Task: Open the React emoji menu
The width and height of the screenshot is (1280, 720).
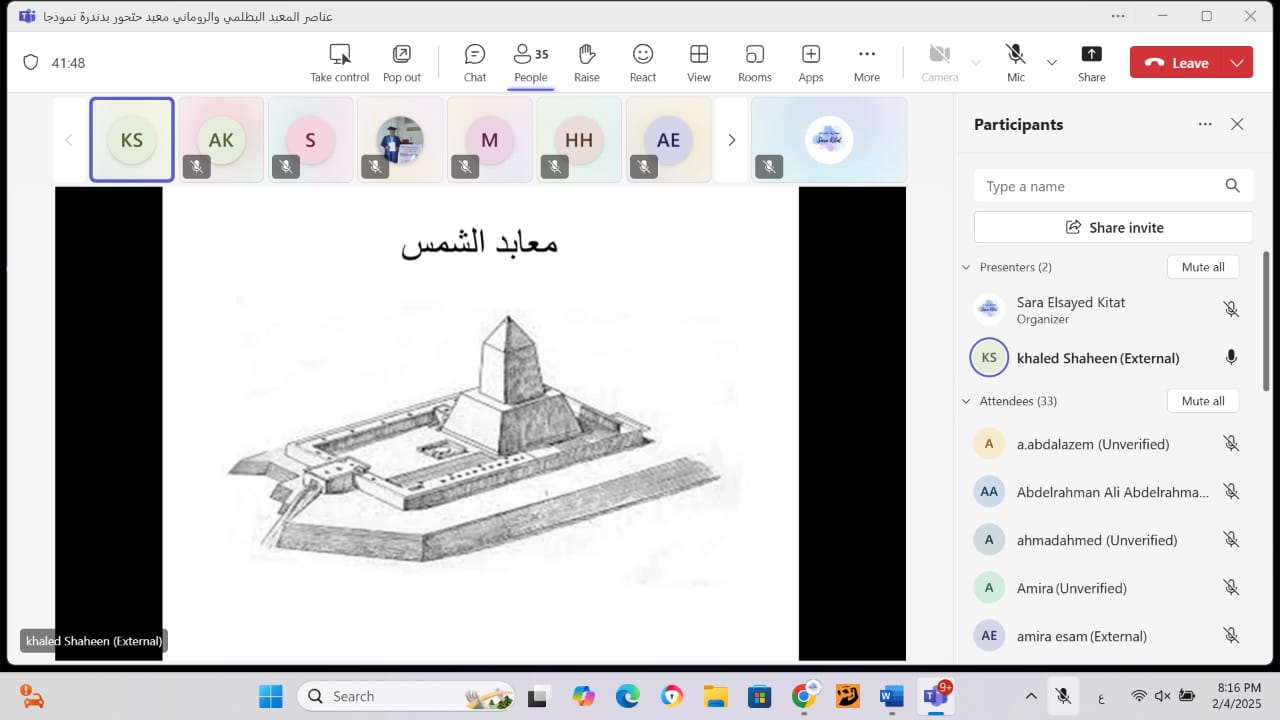Action: pos(643,63)
